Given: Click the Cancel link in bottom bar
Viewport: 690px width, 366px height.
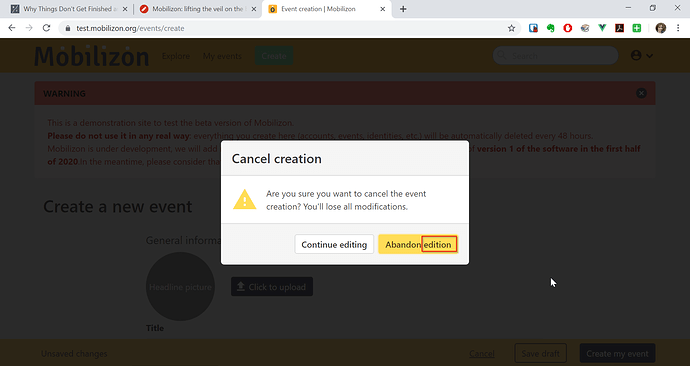Looking at the screenshot, I should tap(481, 354).
